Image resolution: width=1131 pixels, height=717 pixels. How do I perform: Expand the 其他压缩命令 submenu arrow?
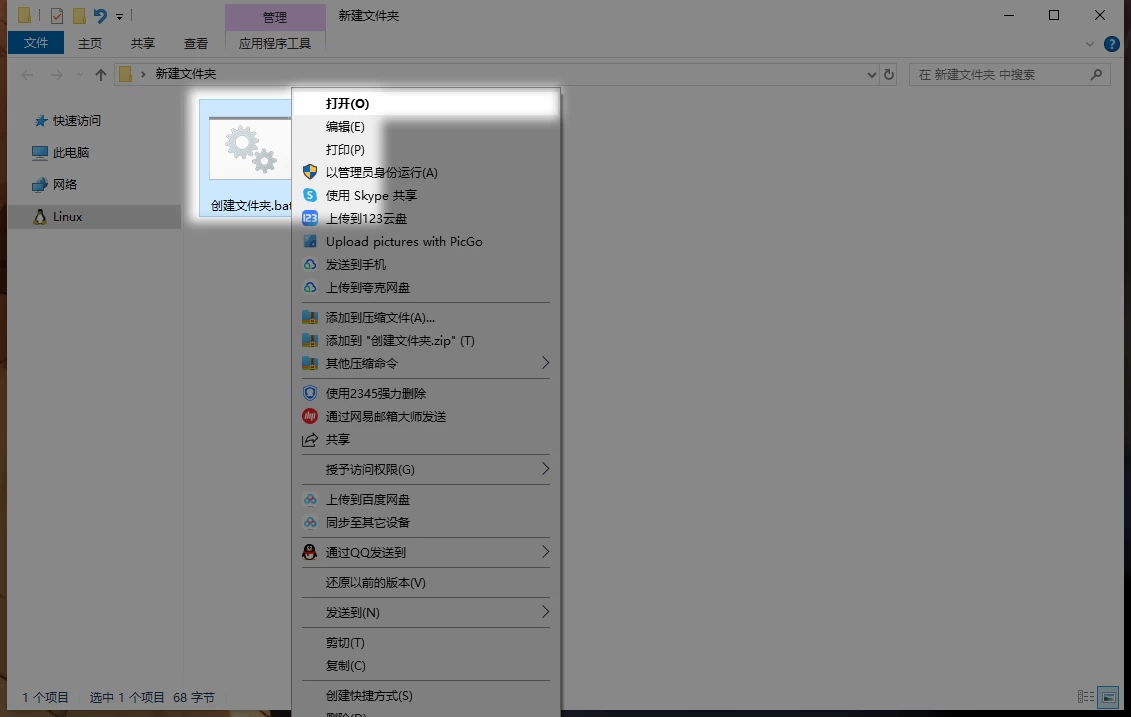click(x=545, y=363)
